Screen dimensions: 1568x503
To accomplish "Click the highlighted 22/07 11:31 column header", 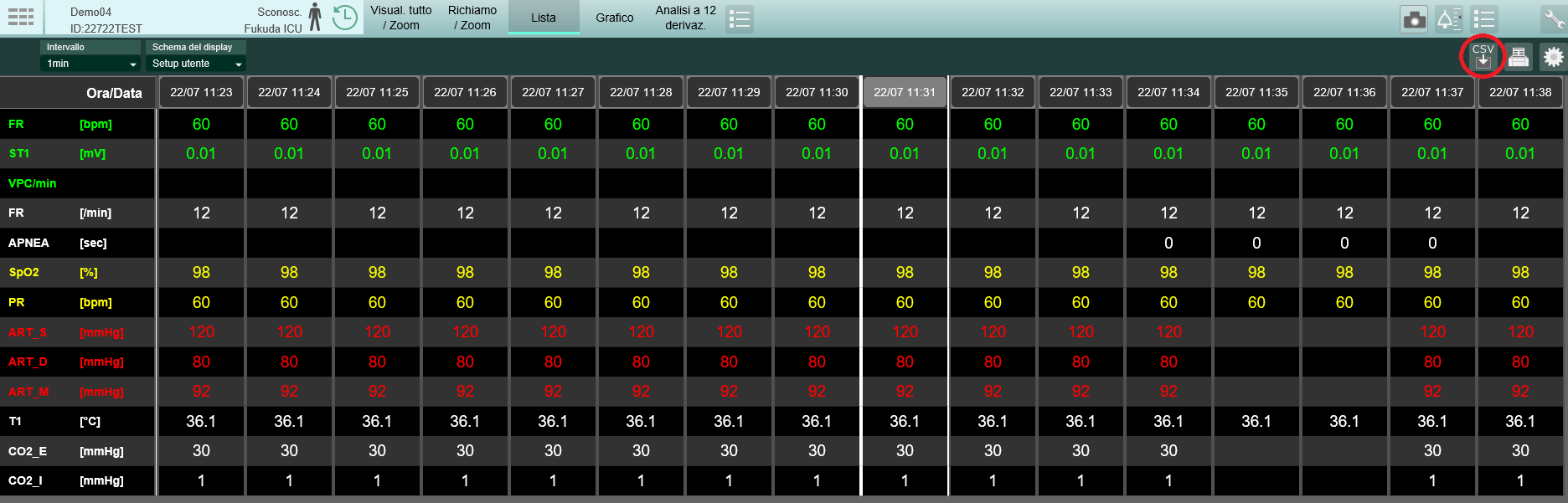I will tap(905, 92).
